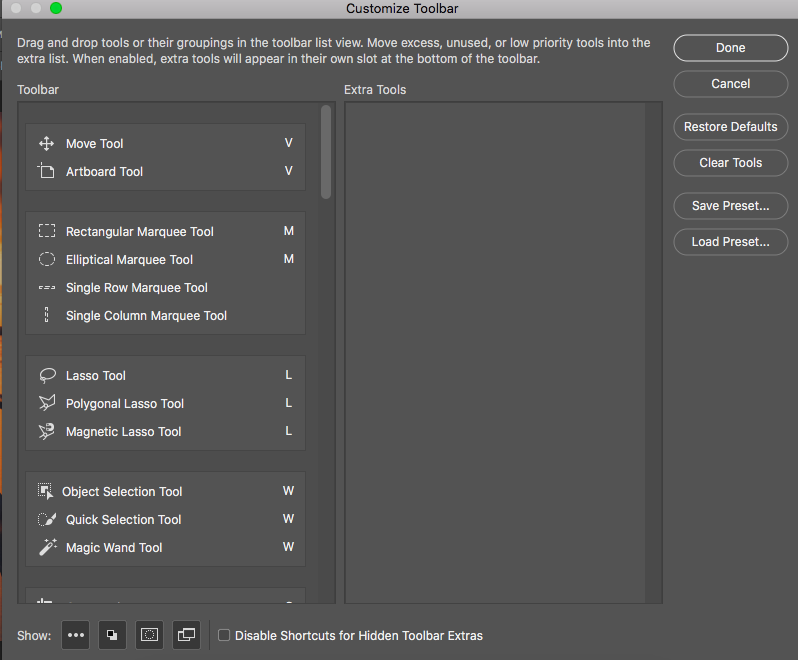Viewport: 798px width, 660px height.
Task: Click the Toolbar list scrollbar thumb
Action: (x=326, y=152)
